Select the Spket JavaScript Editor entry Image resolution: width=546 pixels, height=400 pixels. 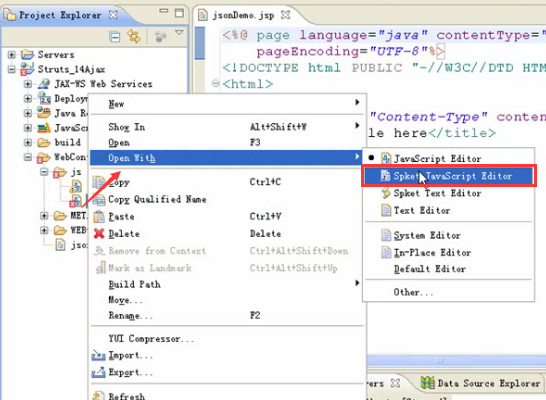click(449, 176)
